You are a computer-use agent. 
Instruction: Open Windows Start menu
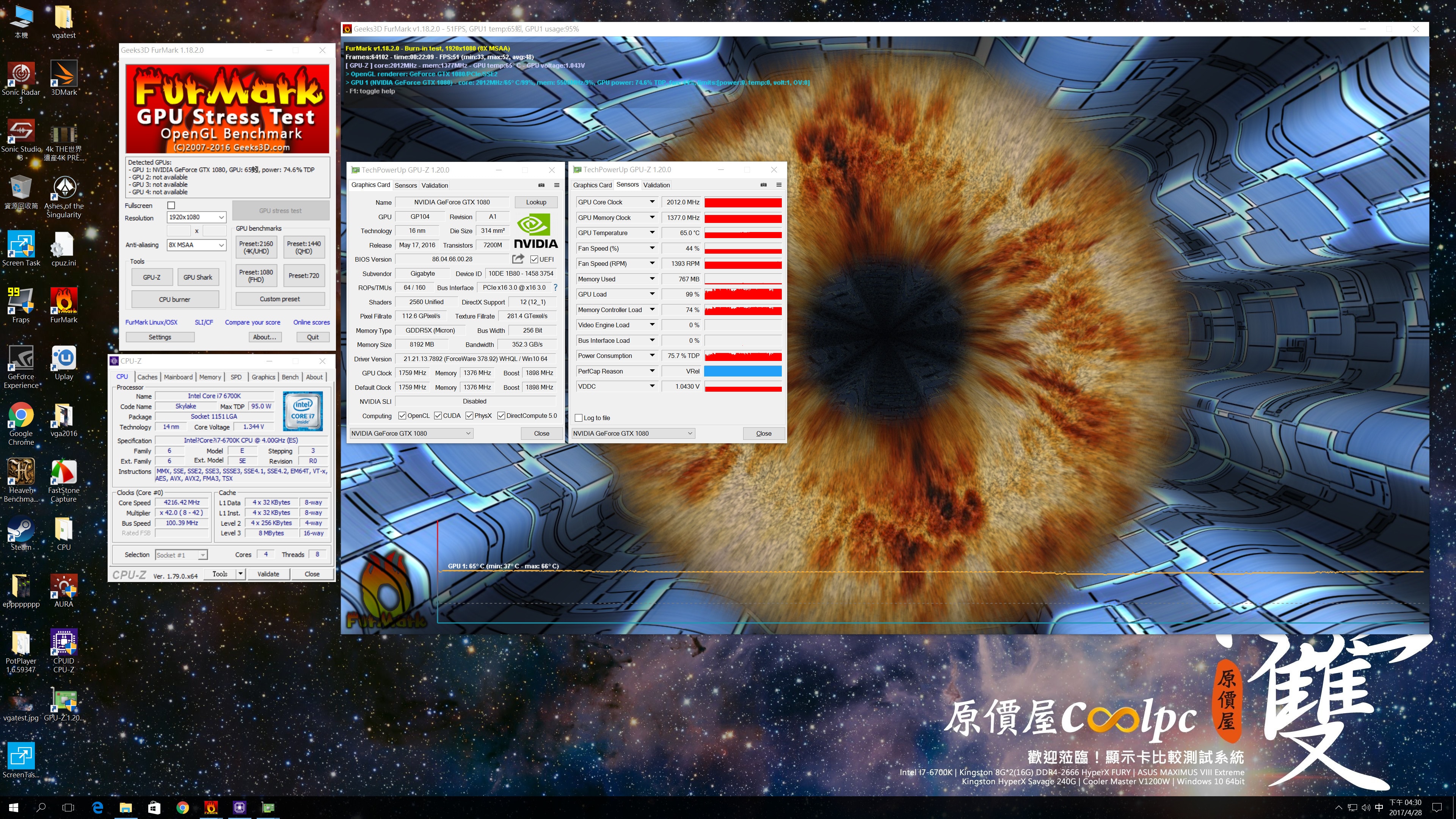(x=14, y=808)
